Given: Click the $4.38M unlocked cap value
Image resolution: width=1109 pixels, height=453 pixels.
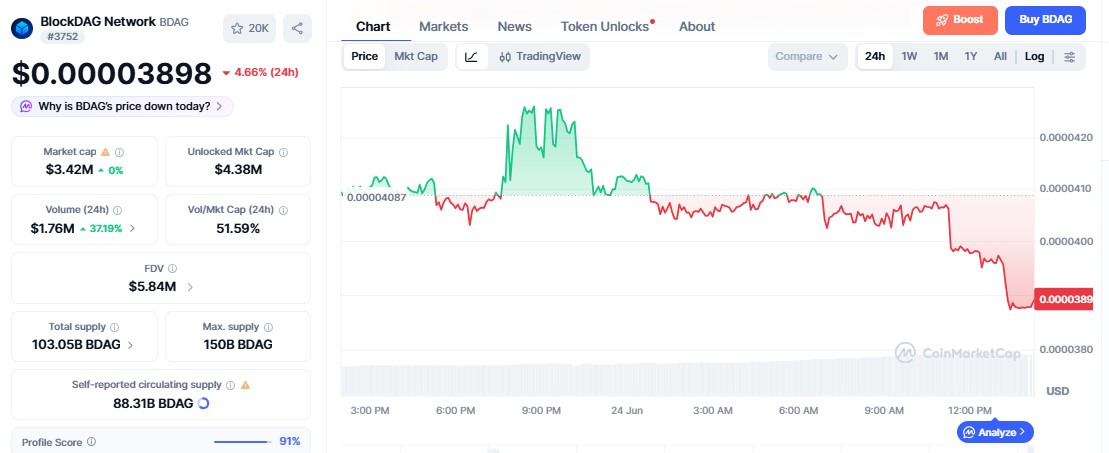Looking at the screenshot, I should click(238, 169).
